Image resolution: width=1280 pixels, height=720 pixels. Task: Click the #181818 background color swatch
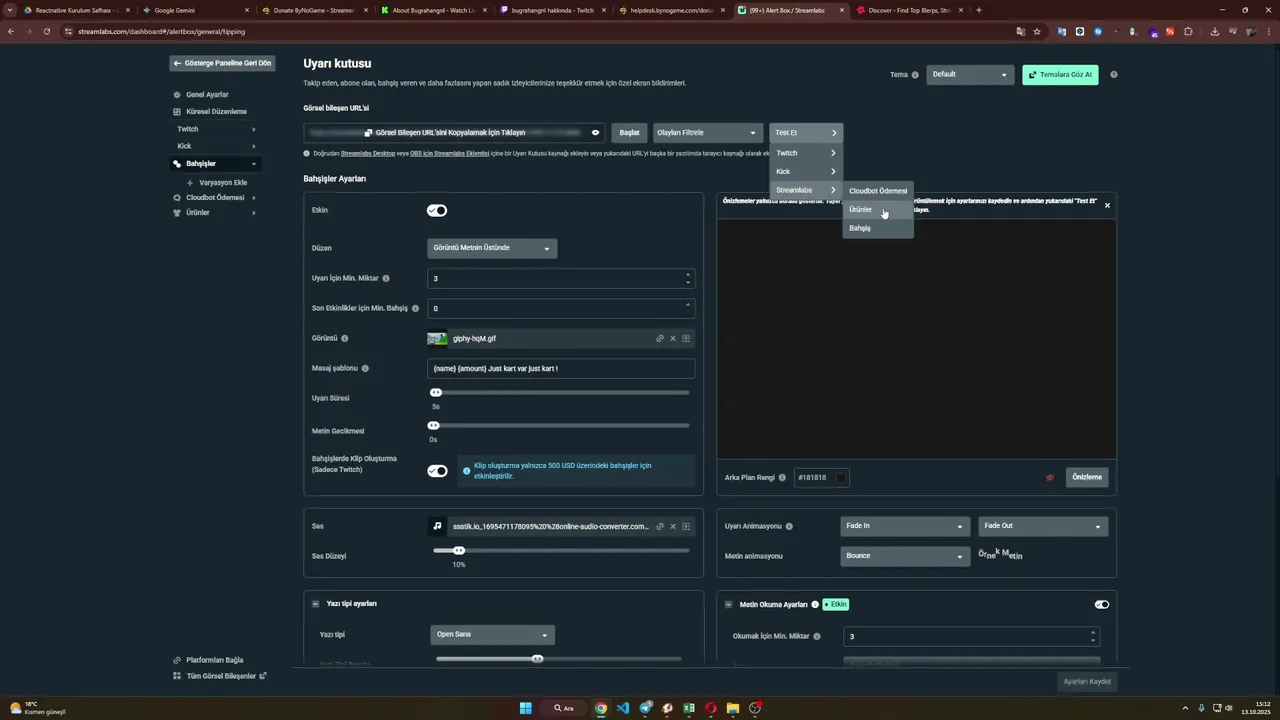coord(841,478)
